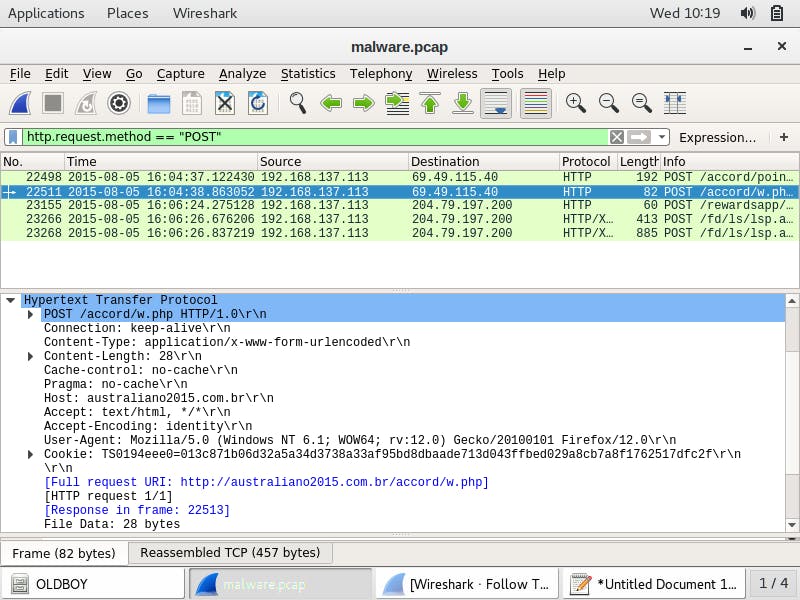The width and height of the screenshot is (800, 600).
Task: Select packet number 23268
Action: (399, 233)
